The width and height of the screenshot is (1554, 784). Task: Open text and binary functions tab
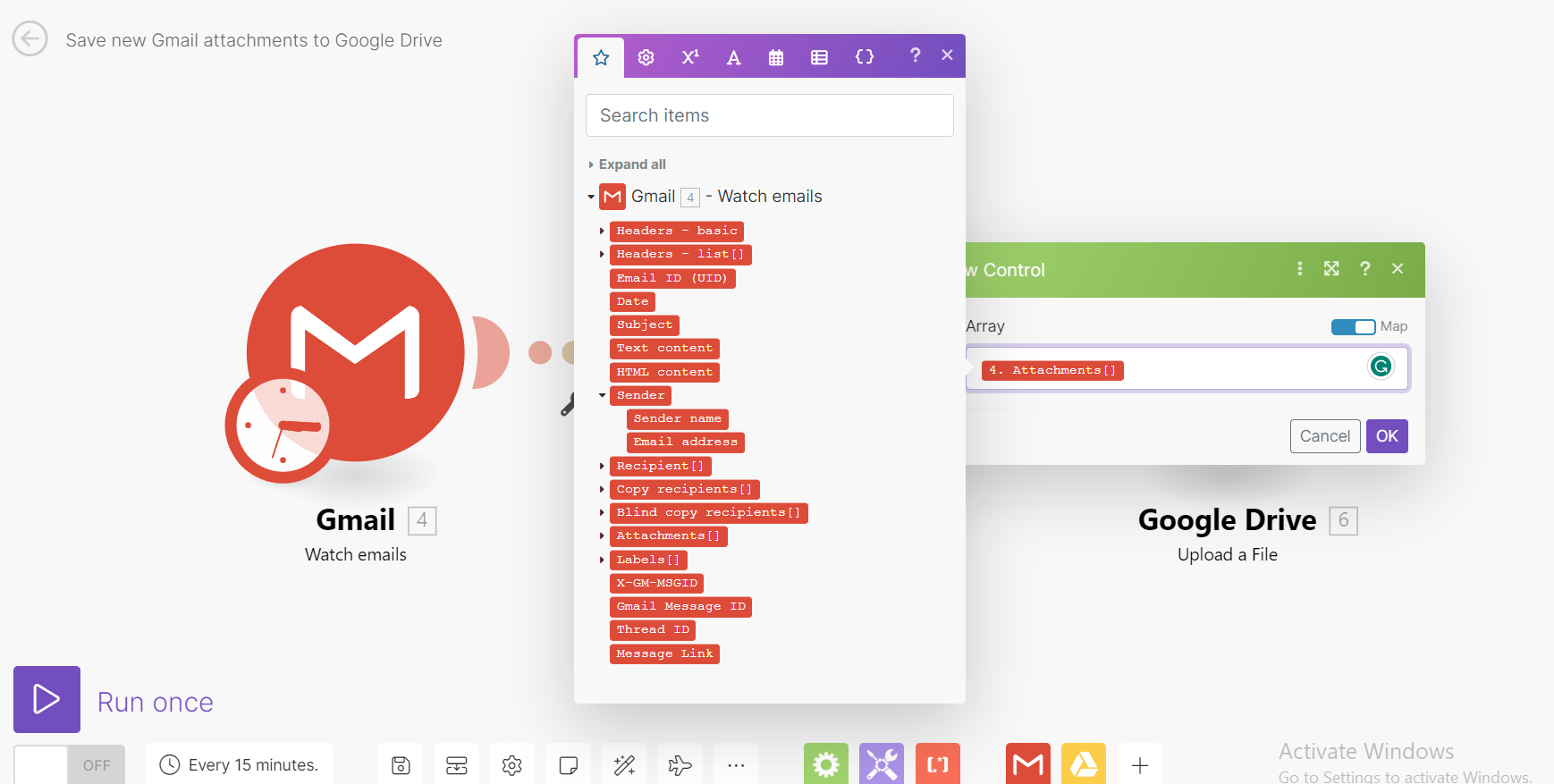(733, 57)
